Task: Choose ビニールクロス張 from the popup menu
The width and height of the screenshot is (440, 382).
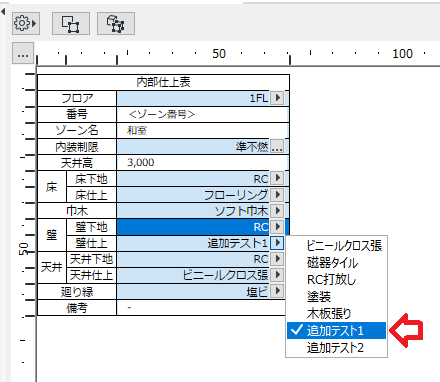Action: click(x=336, y=246)
